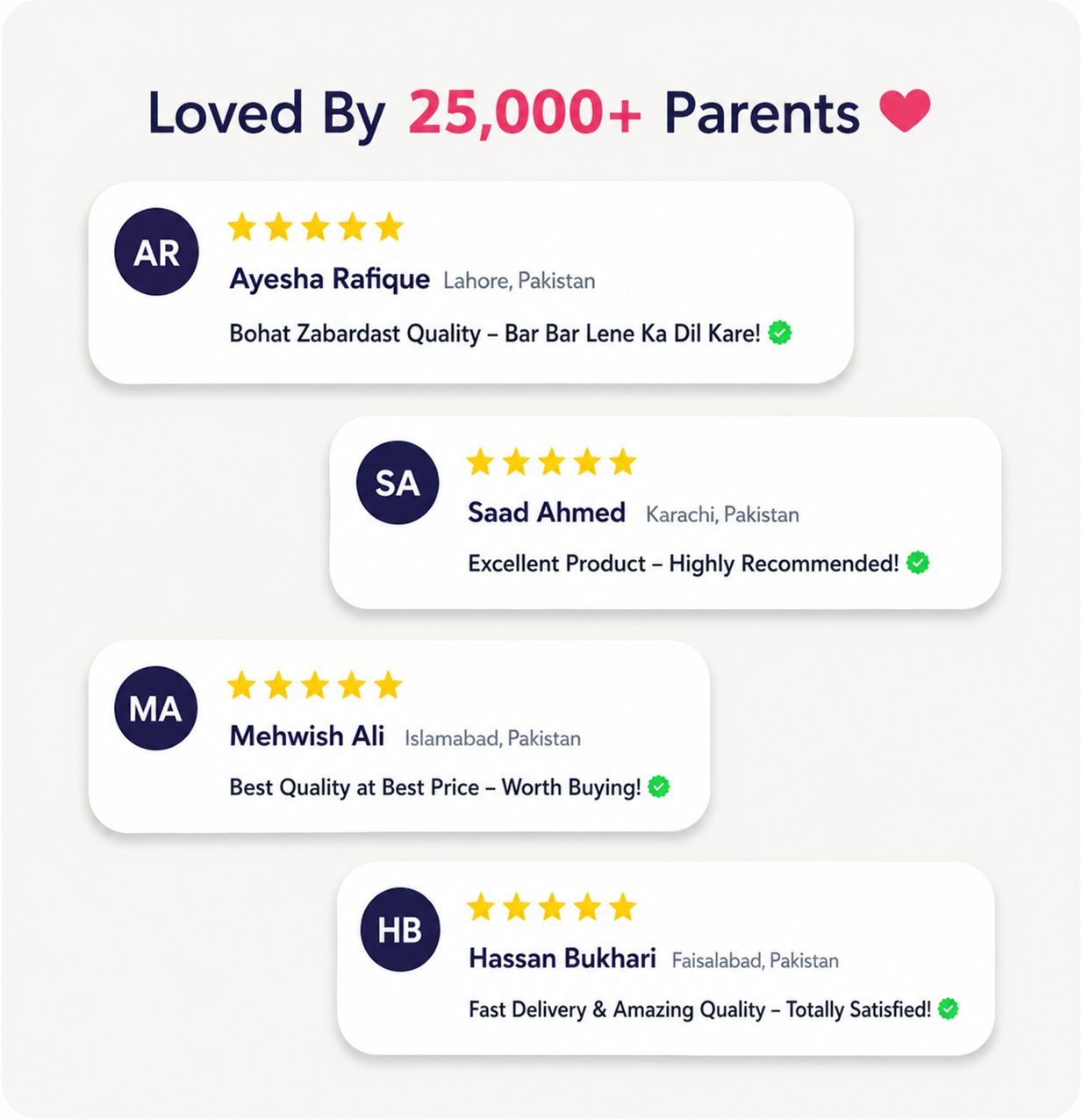Click the 25,000+ text in heading
Screen dimensions: 1082x1120
[526, 113]
